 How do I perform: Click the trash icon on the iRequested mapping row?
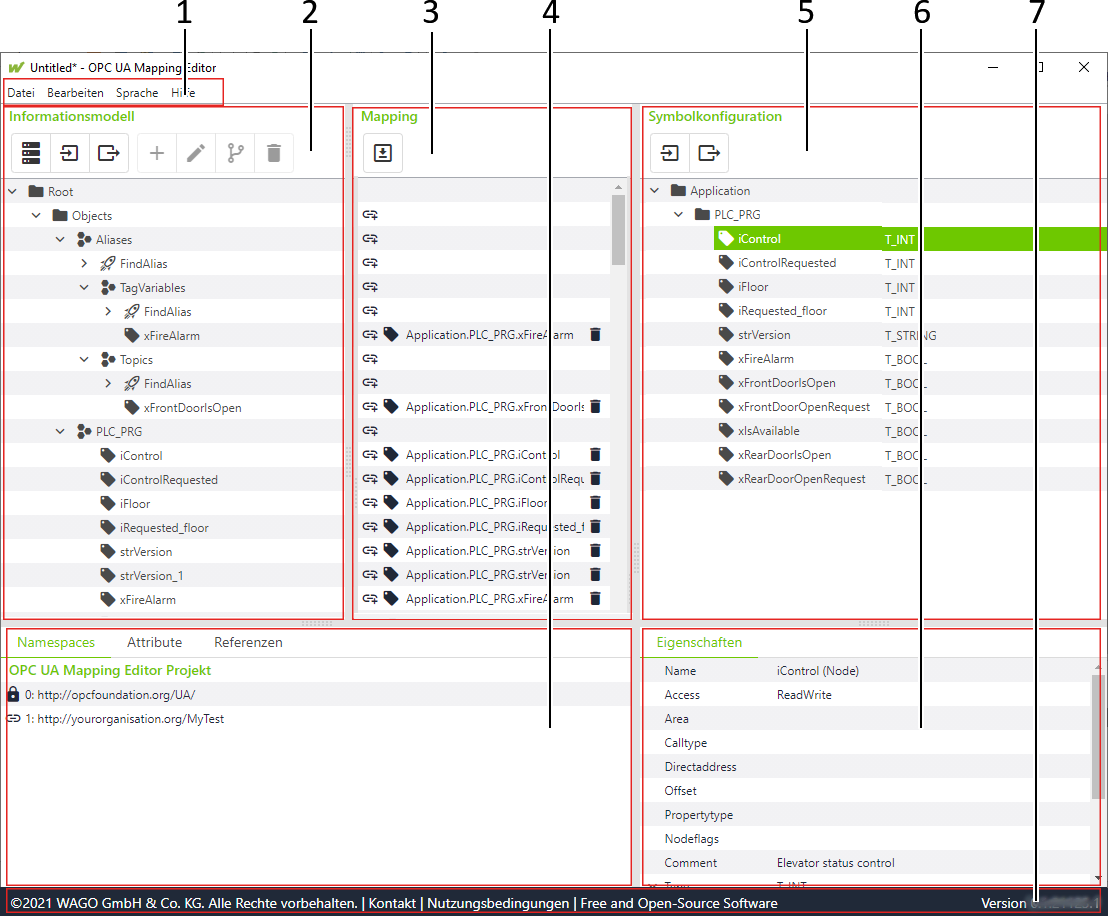click(x=596, y=527)
